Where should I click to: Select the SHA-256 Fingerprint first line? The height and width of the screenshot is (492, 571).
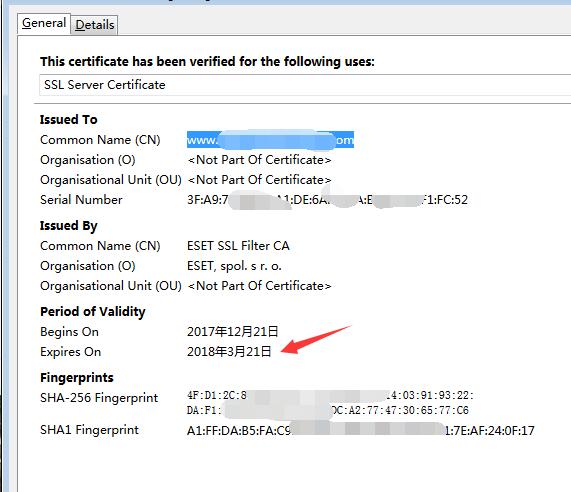330,395
